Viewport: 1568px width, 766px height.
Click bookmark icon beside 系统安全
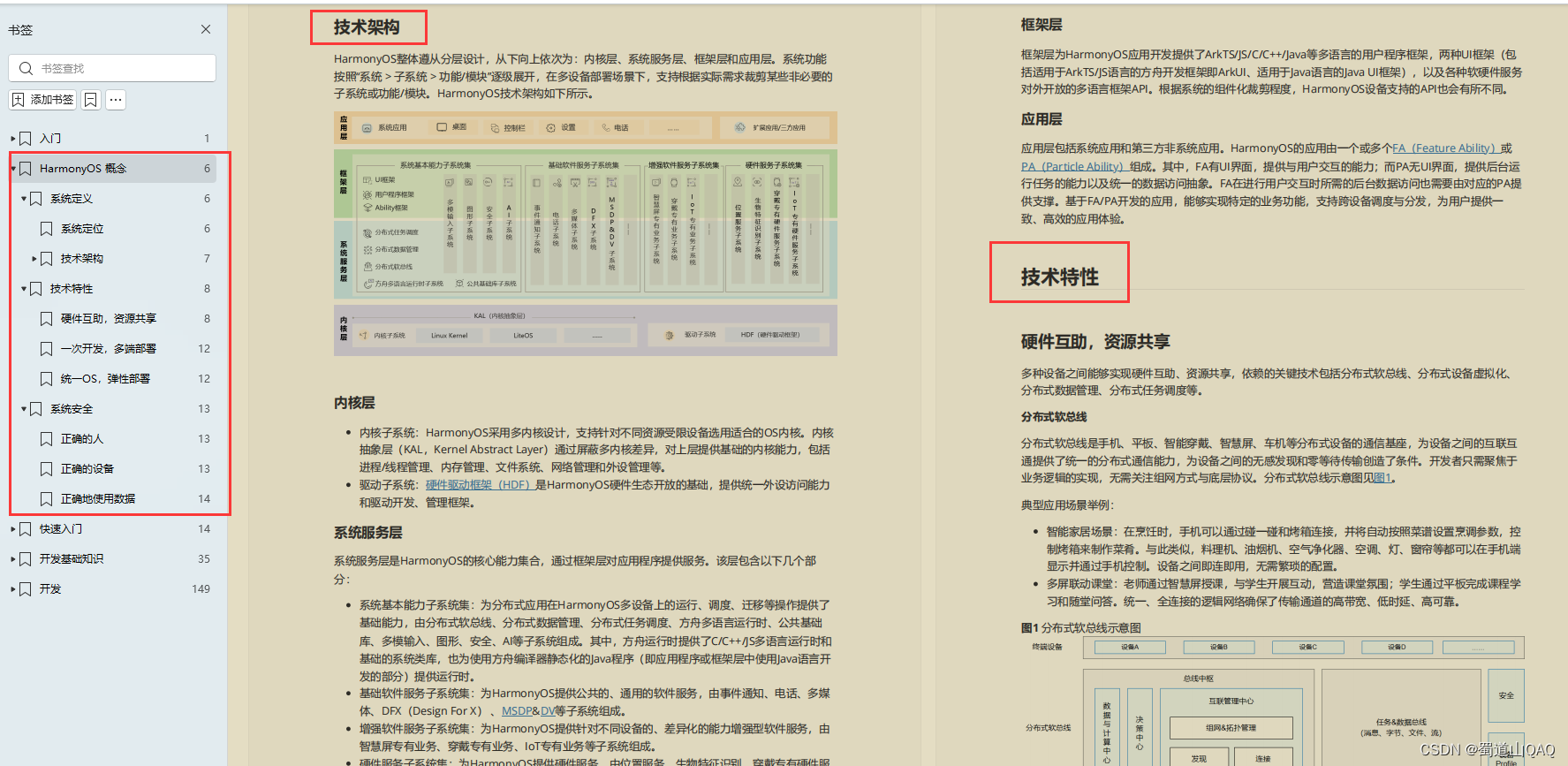pyautogui.click(x=36, y=409)
